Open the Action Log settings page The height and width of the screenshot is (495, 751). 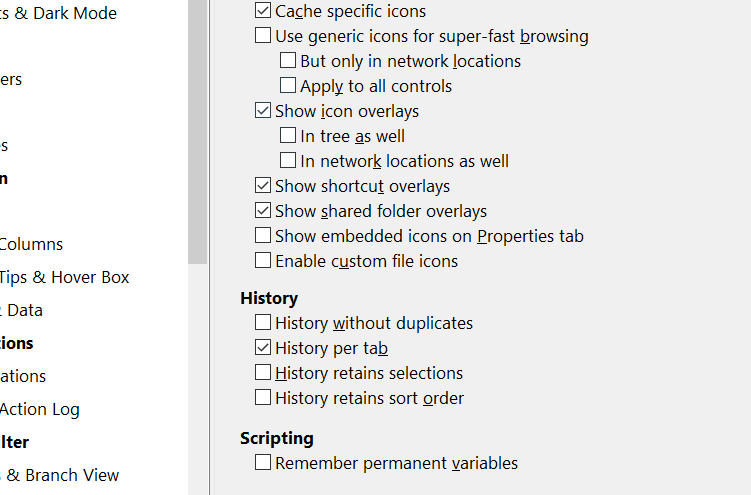[40, 409]
